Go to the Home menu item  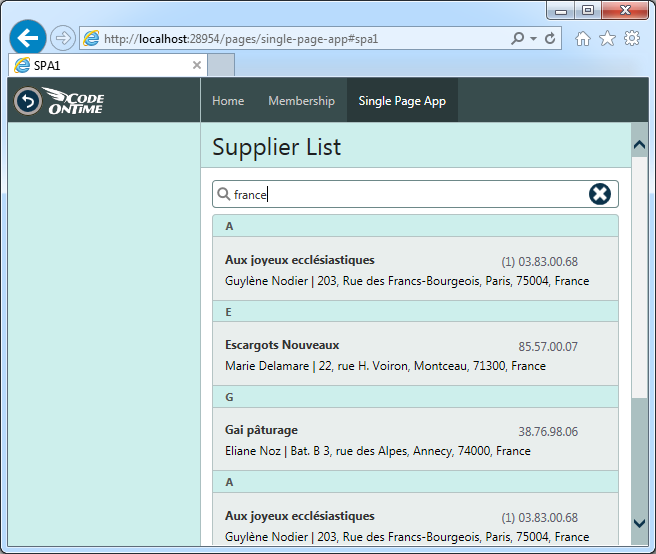coord(228,100)
